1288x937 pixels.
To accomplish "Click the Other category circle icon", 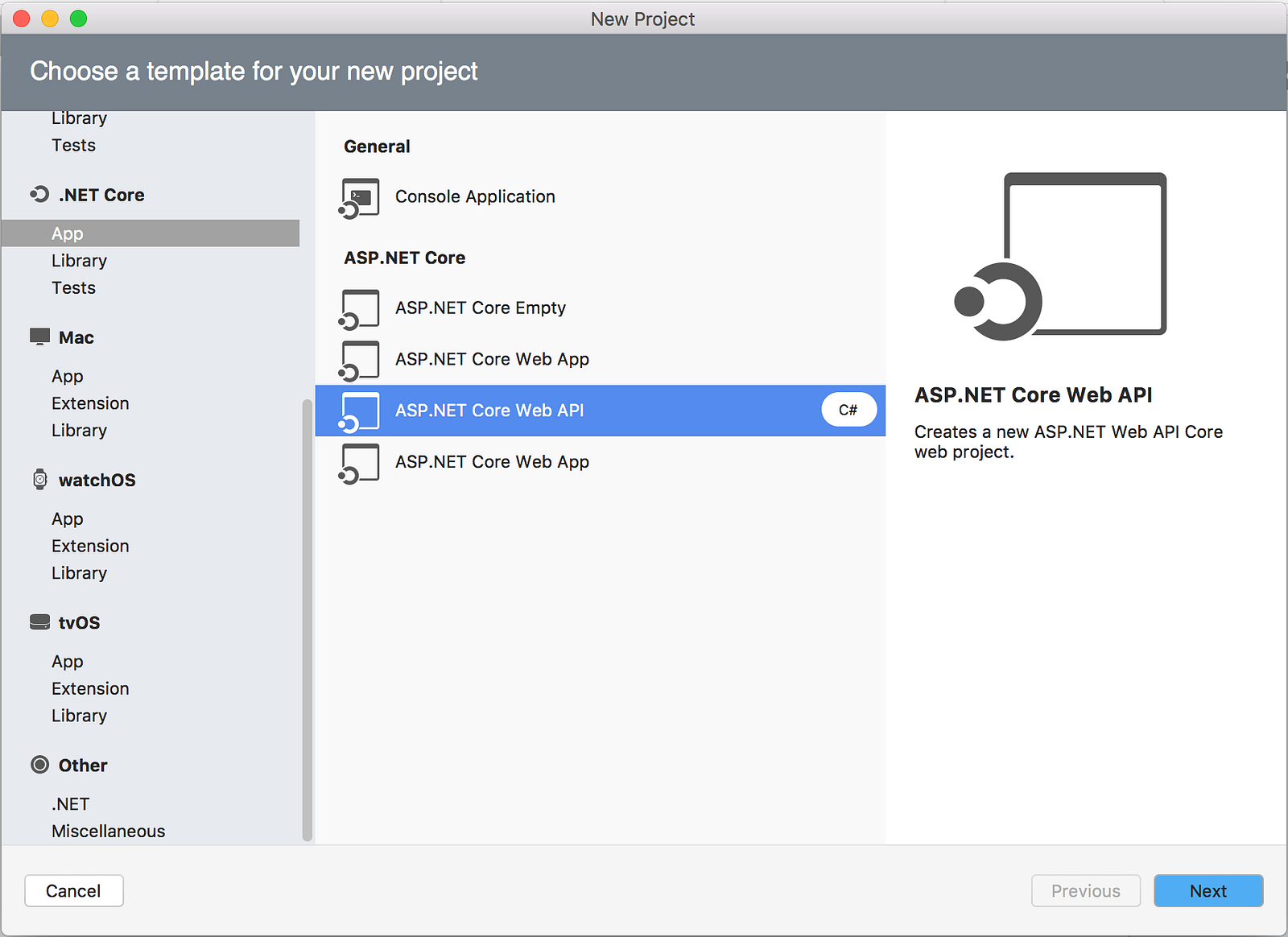I will click(39, 764).
